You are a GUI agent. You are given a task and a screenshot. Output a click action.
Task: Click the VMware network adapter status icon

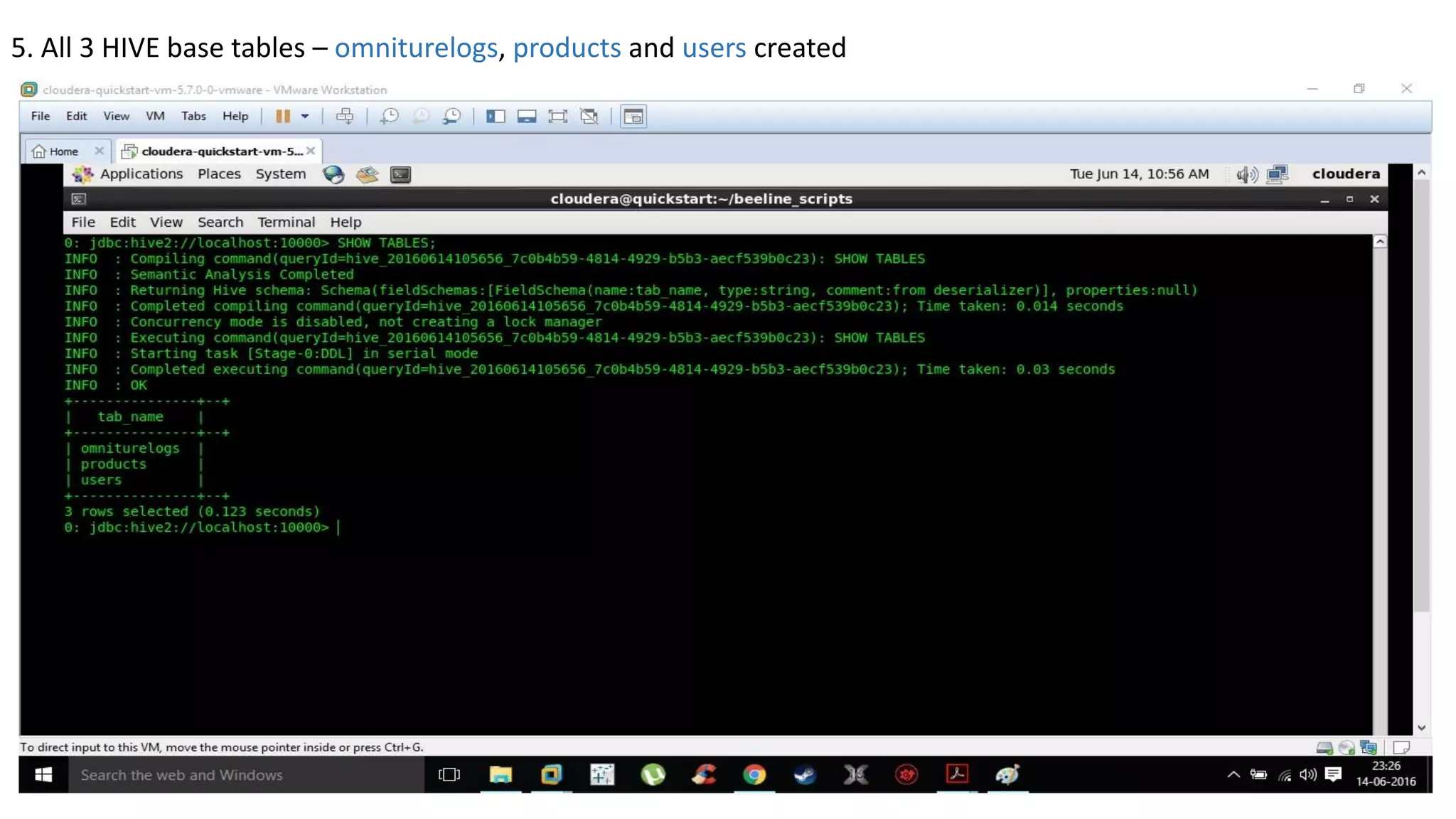click(x=1369, y=747)
